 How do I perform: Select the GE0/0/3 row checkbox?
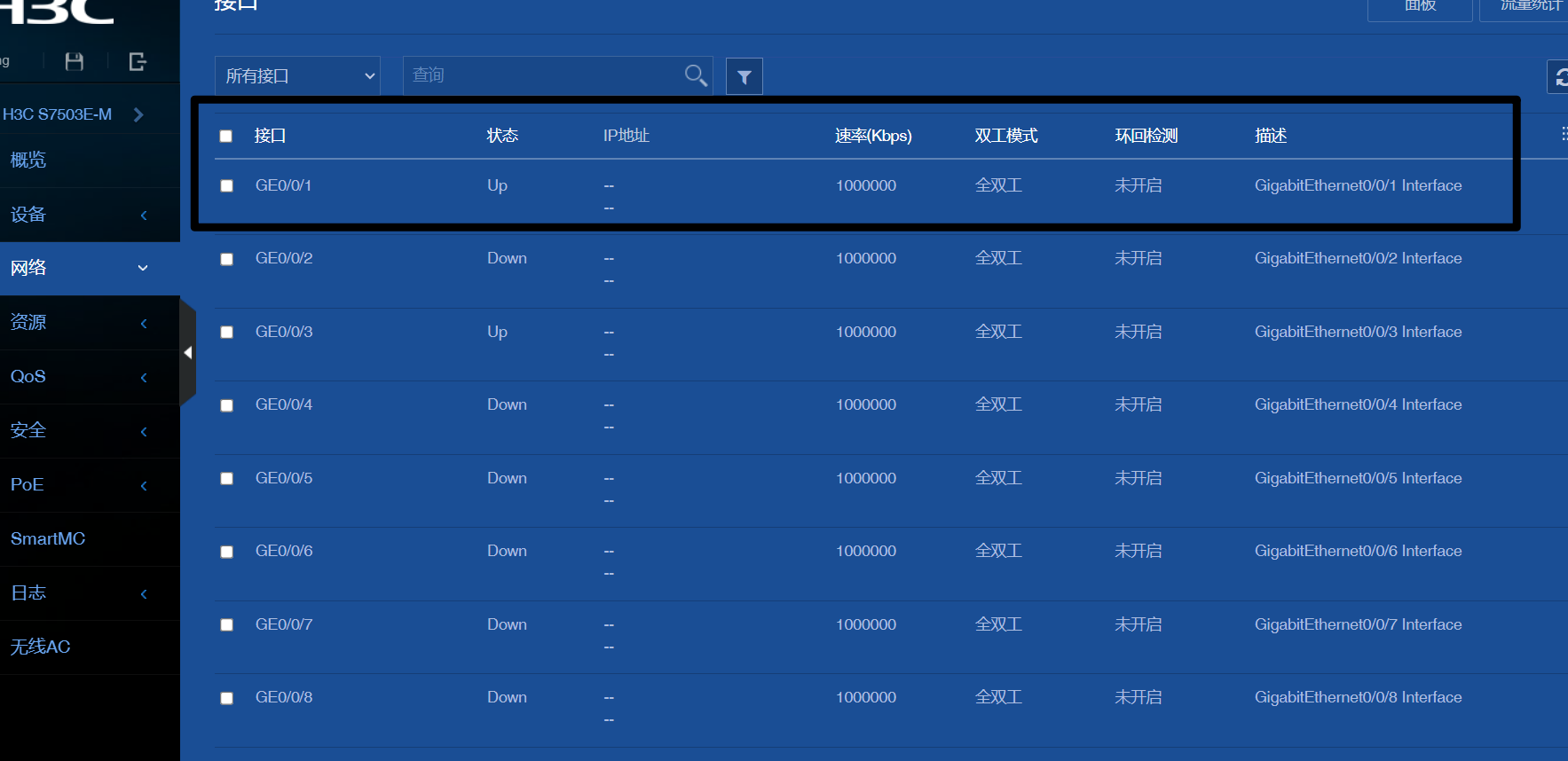pyautogui.click(x=227, y=333)
